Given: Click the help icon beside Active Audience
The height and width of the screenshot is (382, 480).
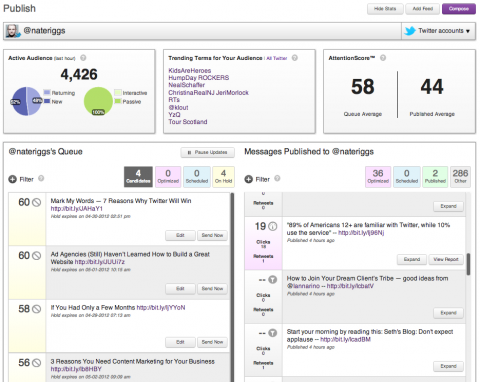Looking at the screenshot, I should click(83, 58).
